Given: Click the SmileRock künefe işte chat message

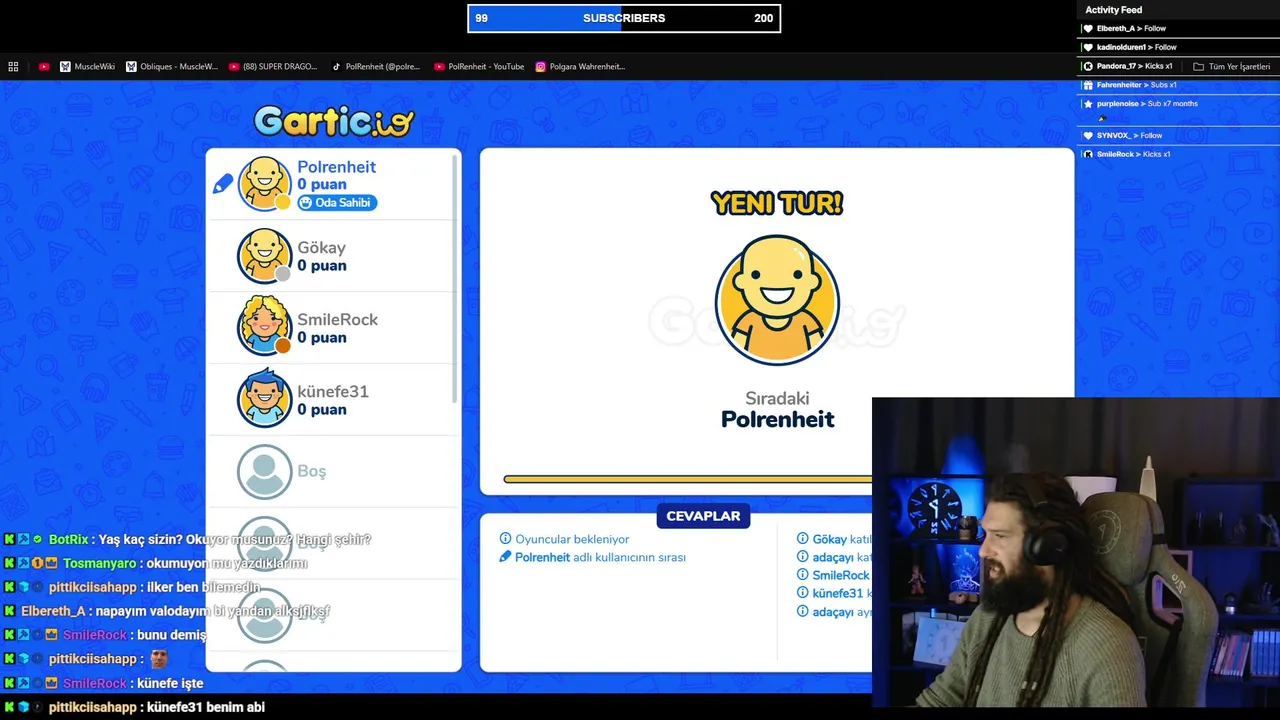Looking at the screenshot, I should point(169,683).
